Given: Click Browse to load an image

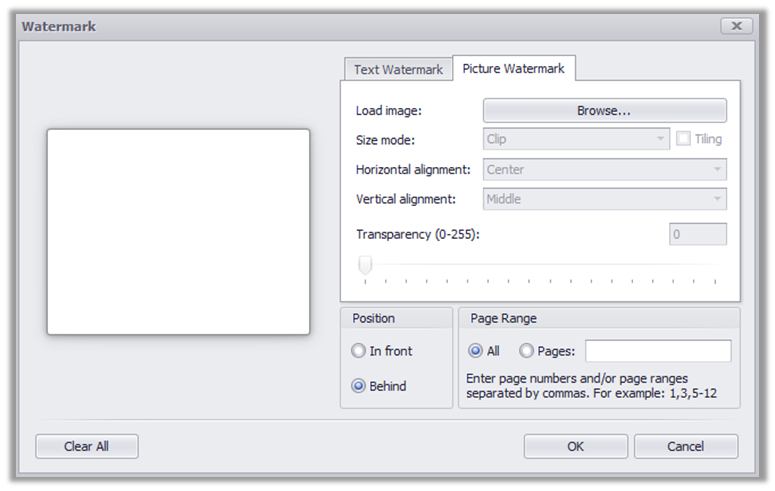Looking at the screenshot, I should tap(604, 111).
